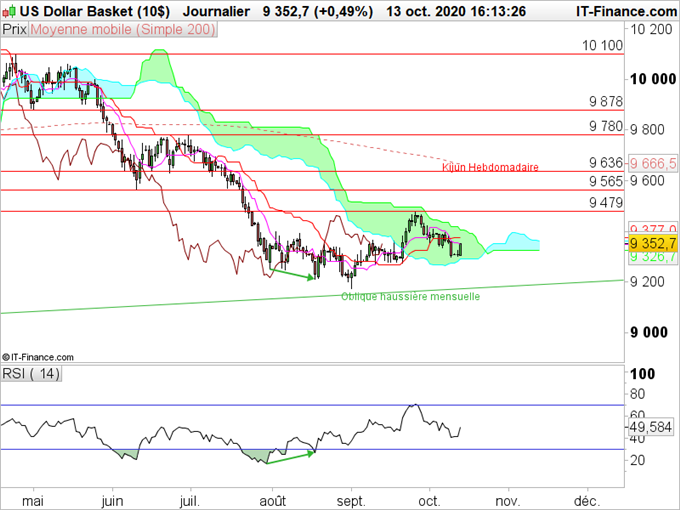Click the RSI axis value 80
This screenshot has width=680, height=510.
pos(638,394)
